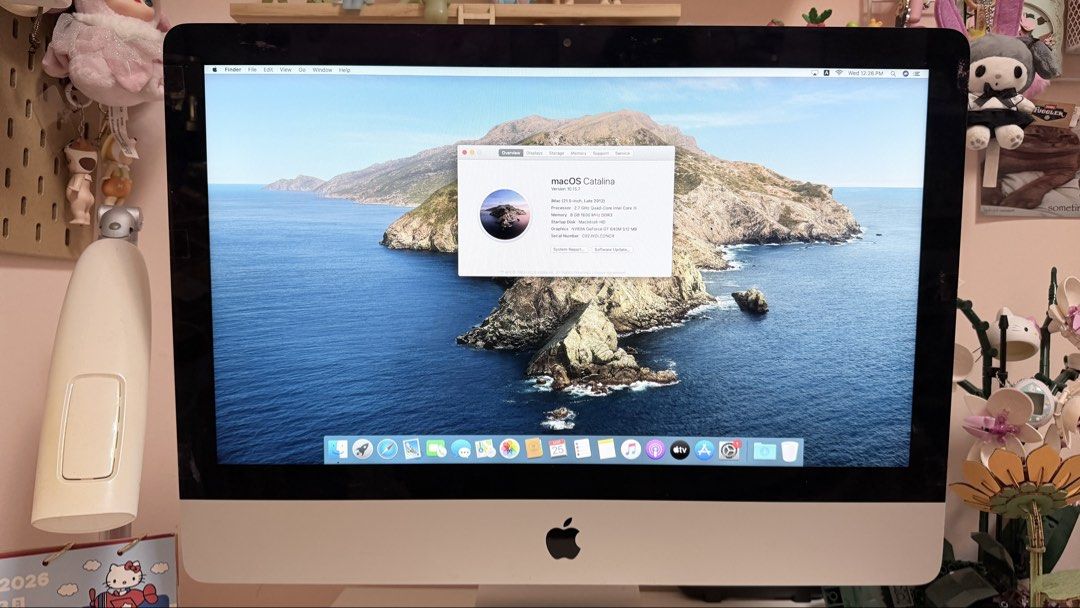Switch to the Storage tab
Viewport: 1080px width, 608px height.
(x=557, y=153)
